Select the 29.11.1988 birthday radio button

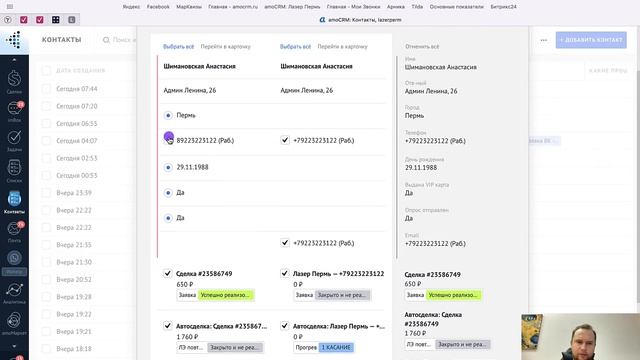[168, 167]
